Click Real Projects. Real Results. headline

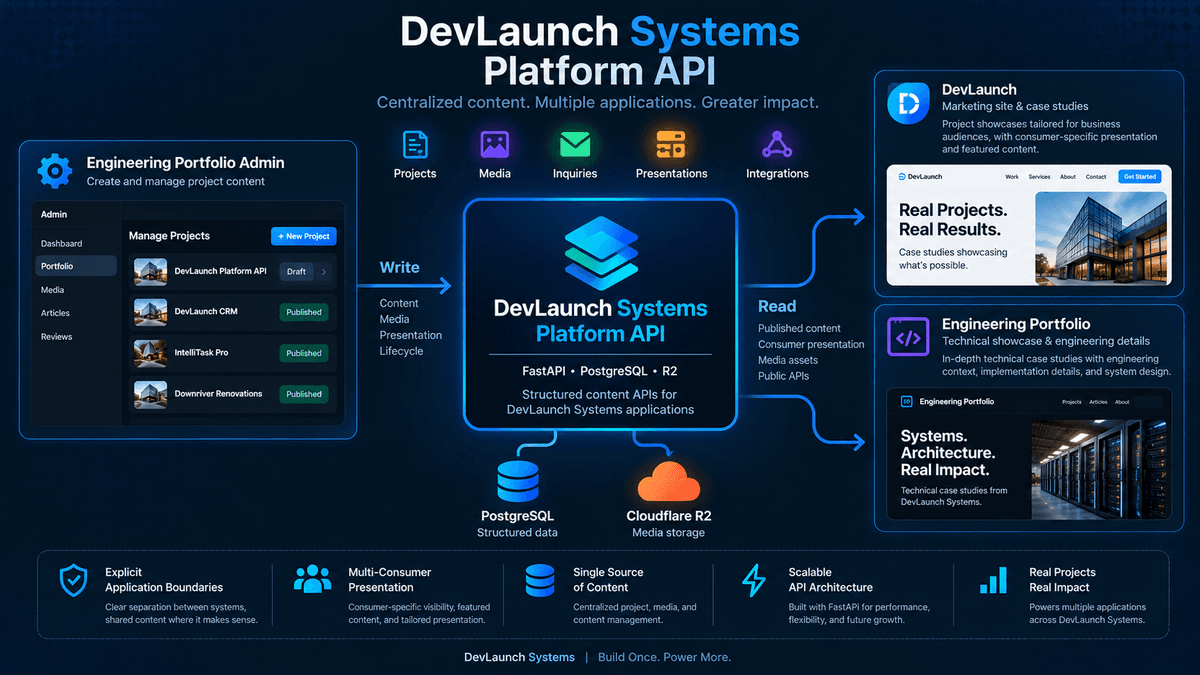(951, 220)
